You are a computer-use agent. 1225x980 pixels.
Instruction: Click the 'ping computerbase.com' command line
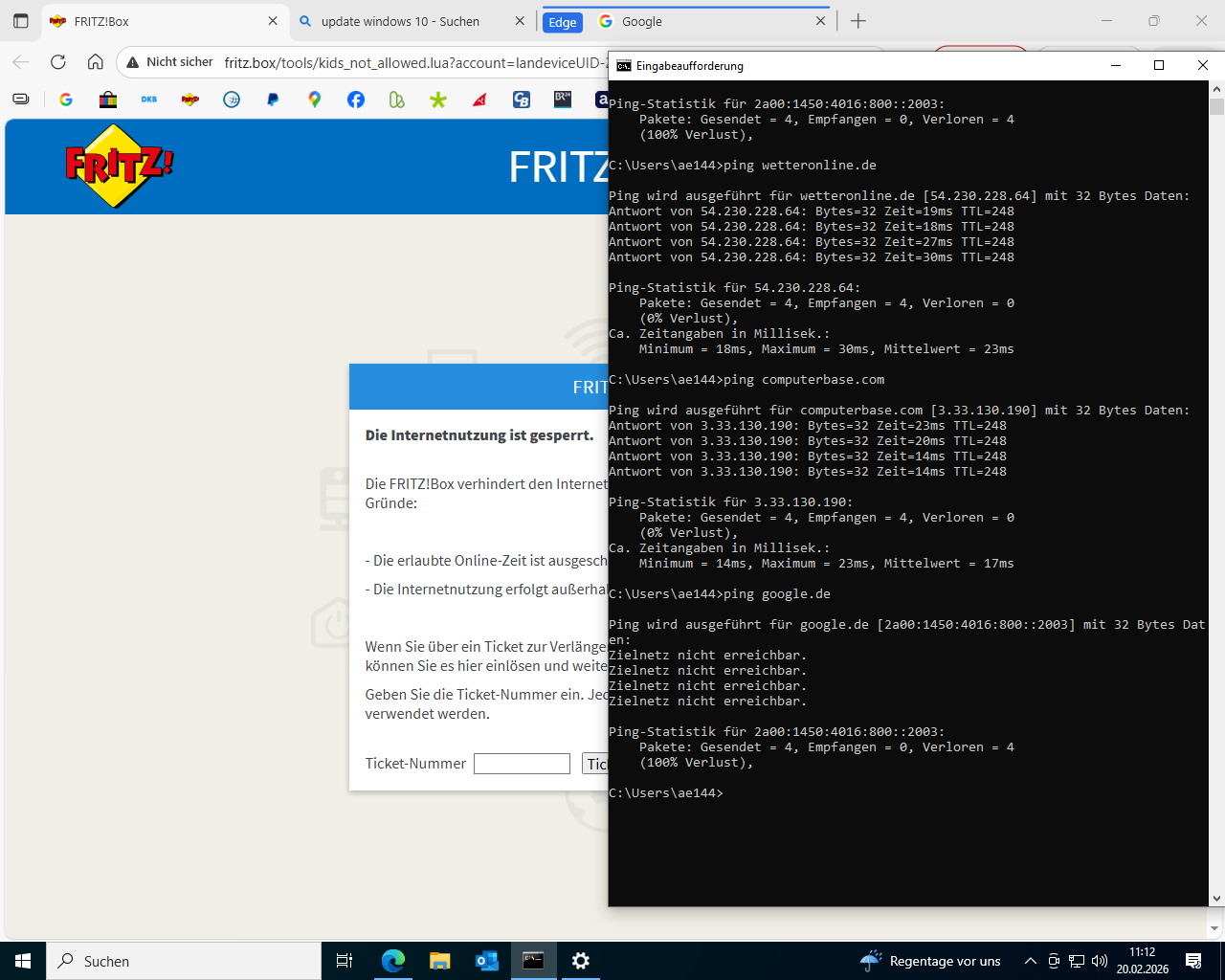click(746, 380)
